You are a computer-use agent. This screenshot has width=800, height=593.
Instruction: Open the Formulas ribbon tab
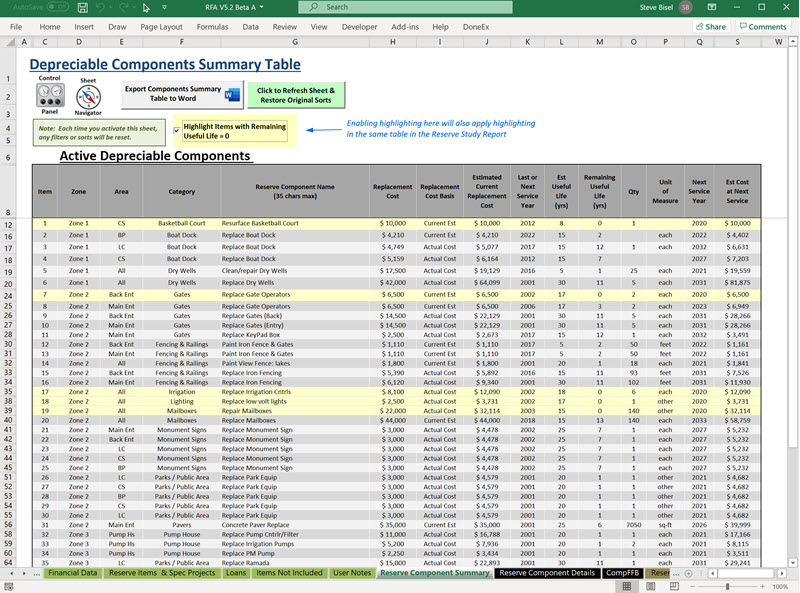(x=212, y=27)
